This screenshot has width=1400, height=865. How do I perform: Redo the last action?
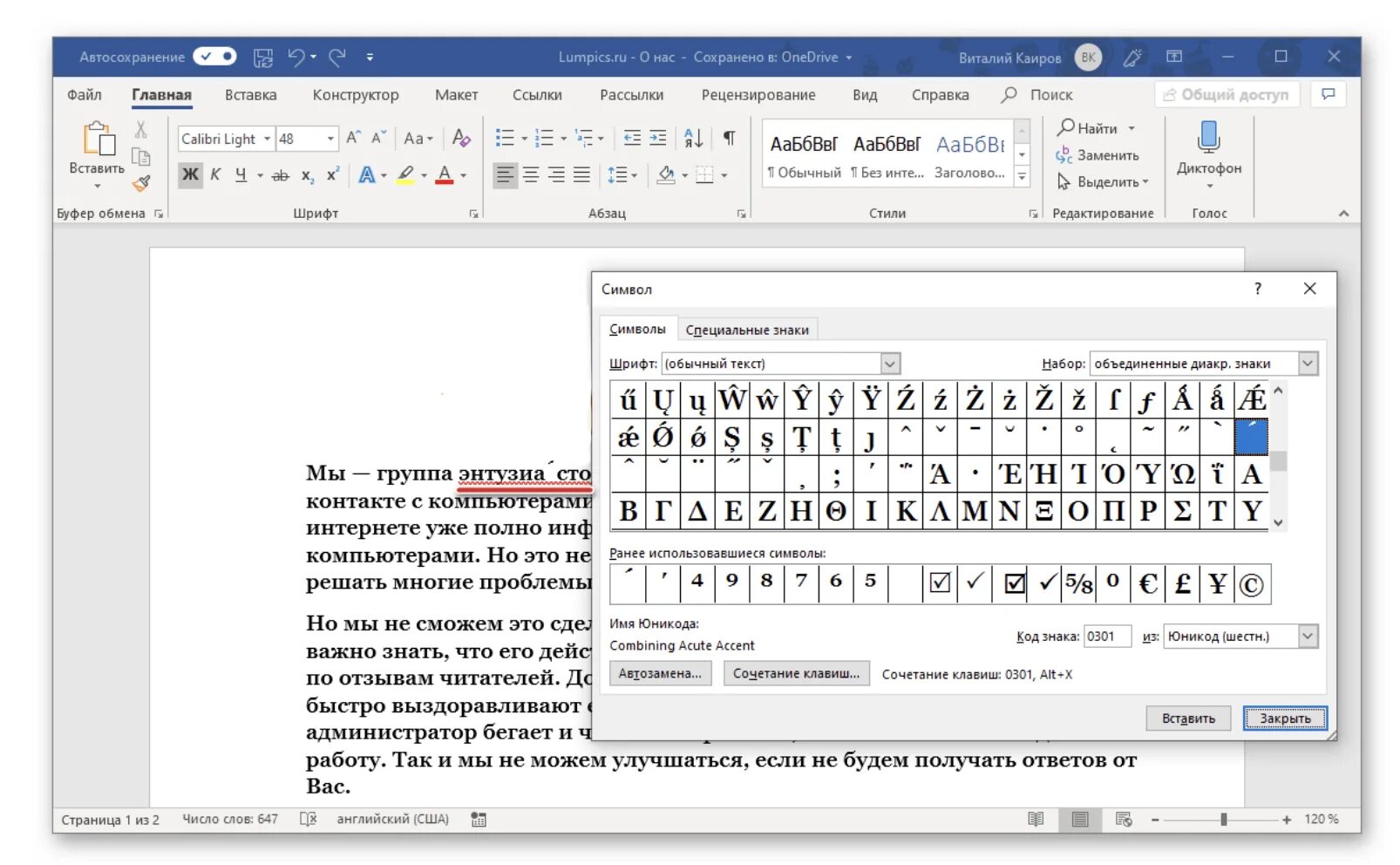[x=337, y=58]
